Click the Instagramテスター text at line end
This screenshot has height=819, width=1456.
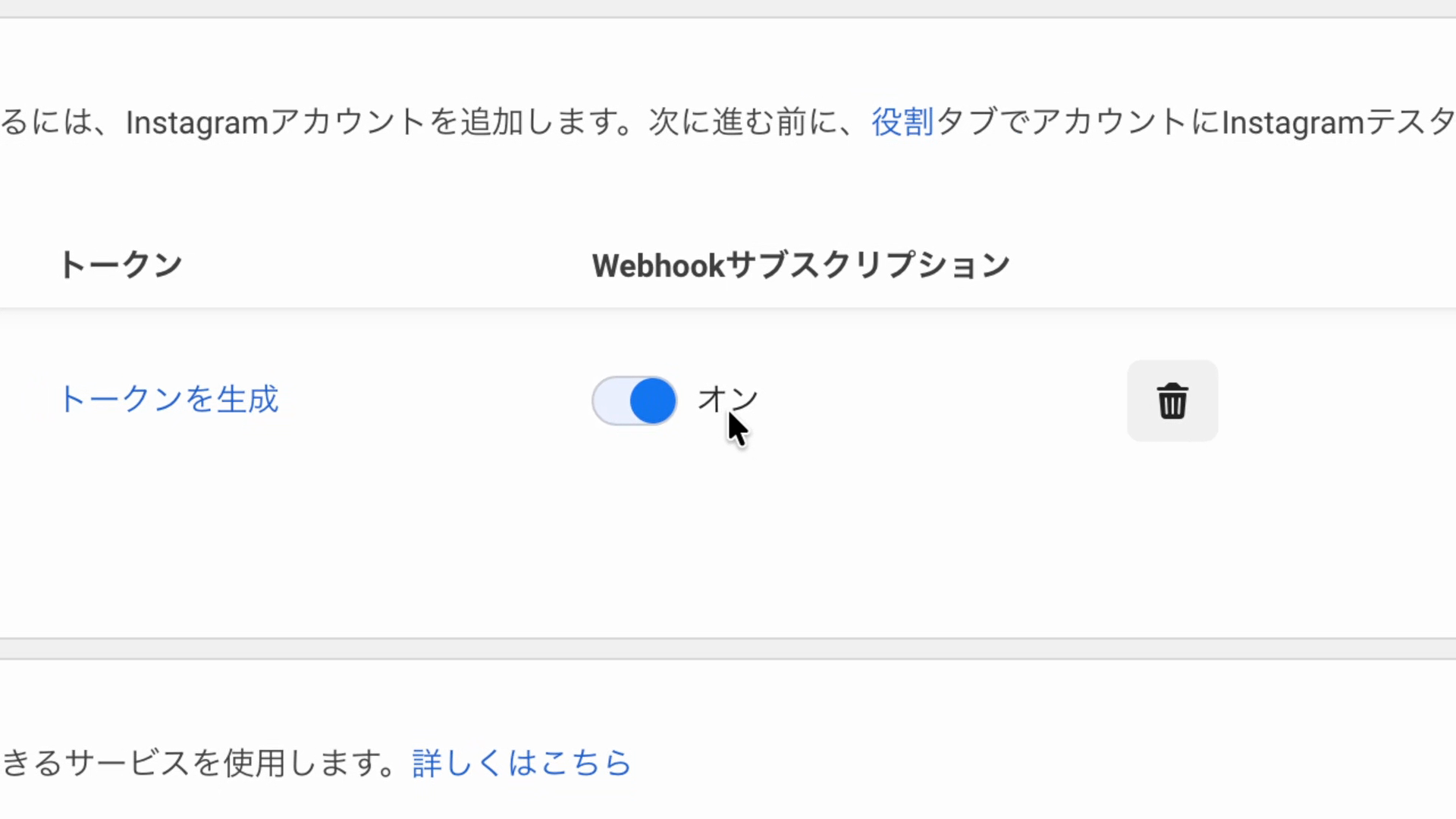click(x=1339, y=122)
